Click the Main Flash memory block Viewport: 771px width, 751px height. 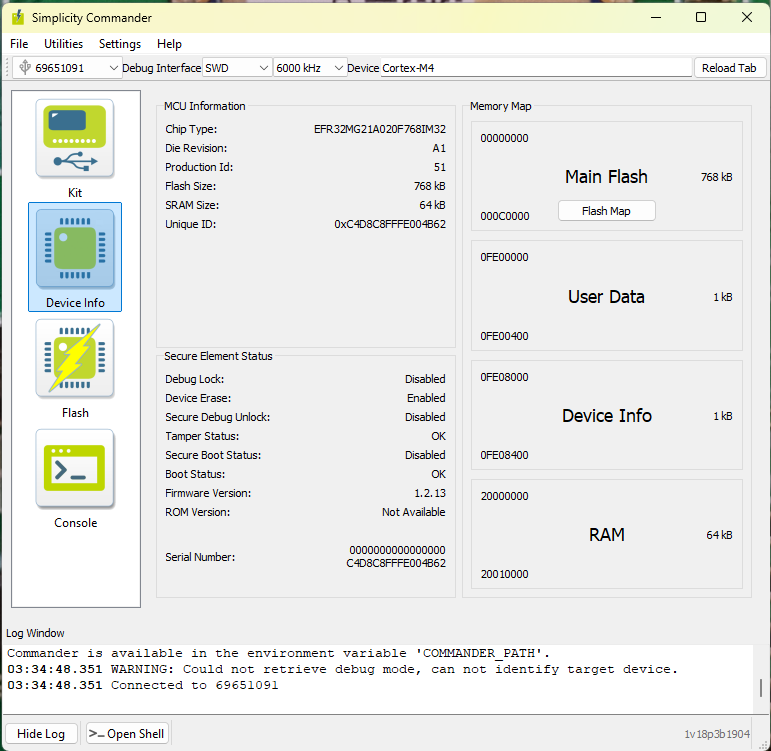click(x=606, y=176)
